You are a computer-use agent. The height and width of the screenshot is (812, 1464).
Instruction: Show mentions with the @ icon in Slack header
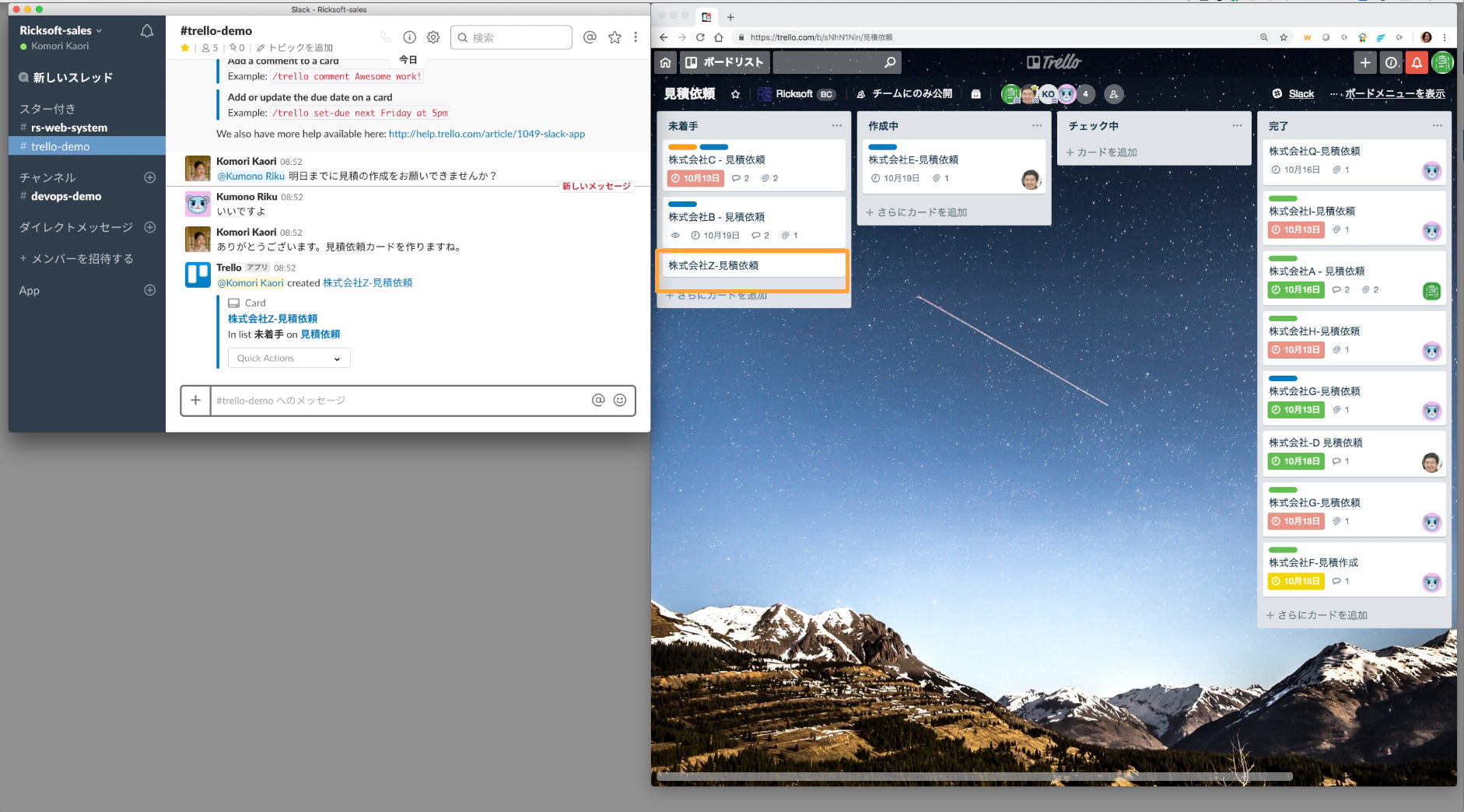pyautogui.click(x=590, y=37)
